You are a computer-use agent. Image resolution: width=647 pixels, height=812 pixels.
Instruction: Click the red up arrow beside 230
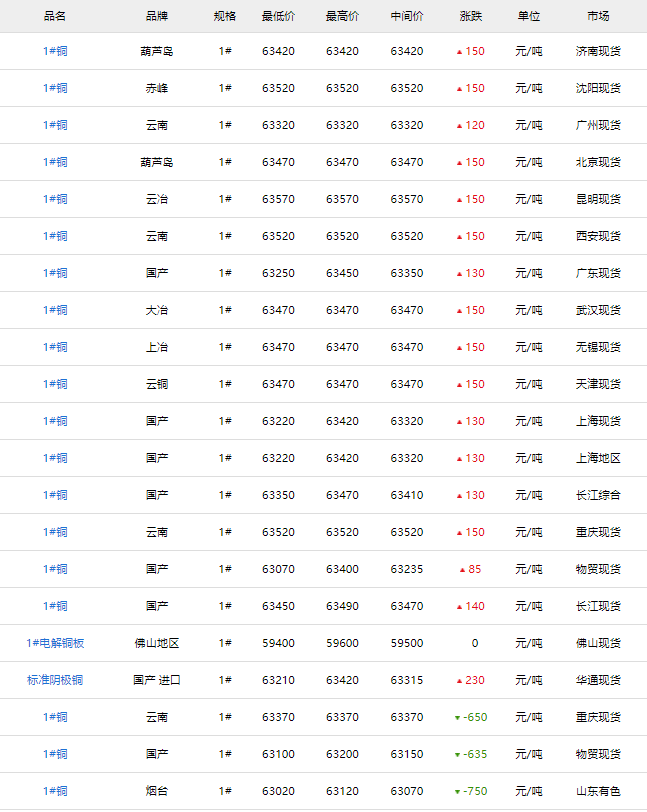click(459, 681)
